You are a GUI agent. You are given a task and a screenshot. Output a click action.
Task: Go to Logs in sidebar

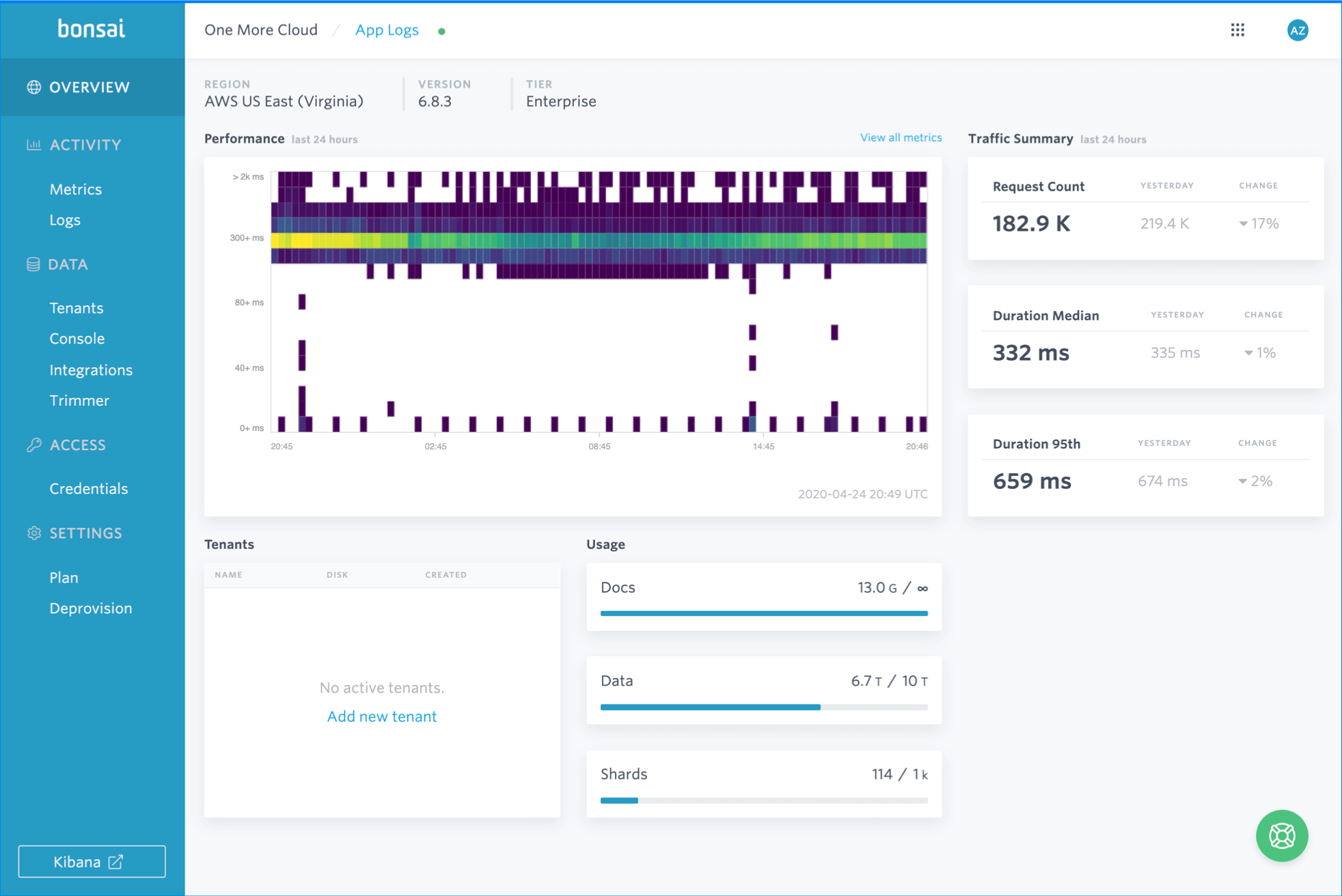click(65, 220)
